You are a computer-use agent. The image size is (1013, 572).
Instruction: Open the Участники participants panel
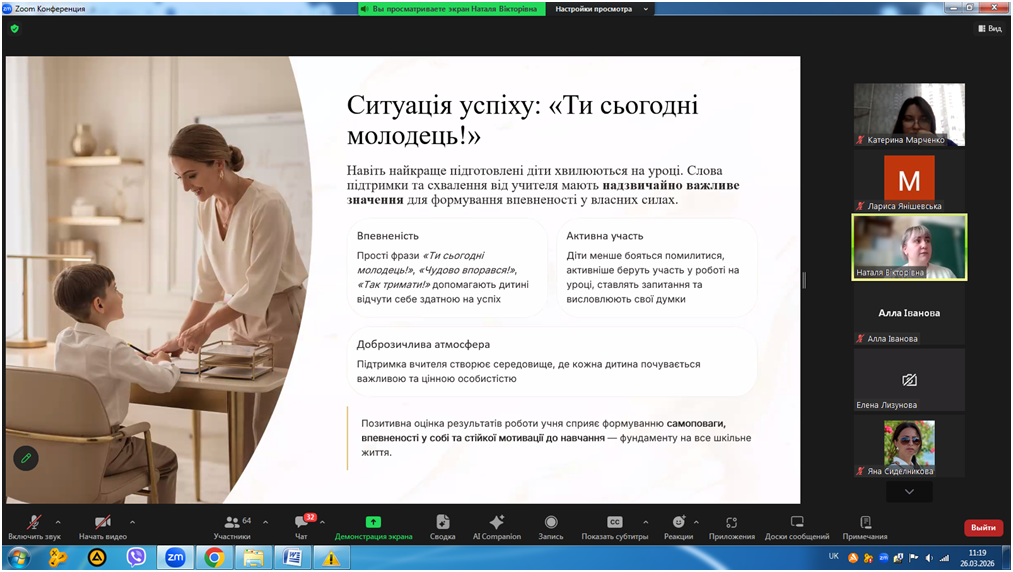tap(232, 523)
